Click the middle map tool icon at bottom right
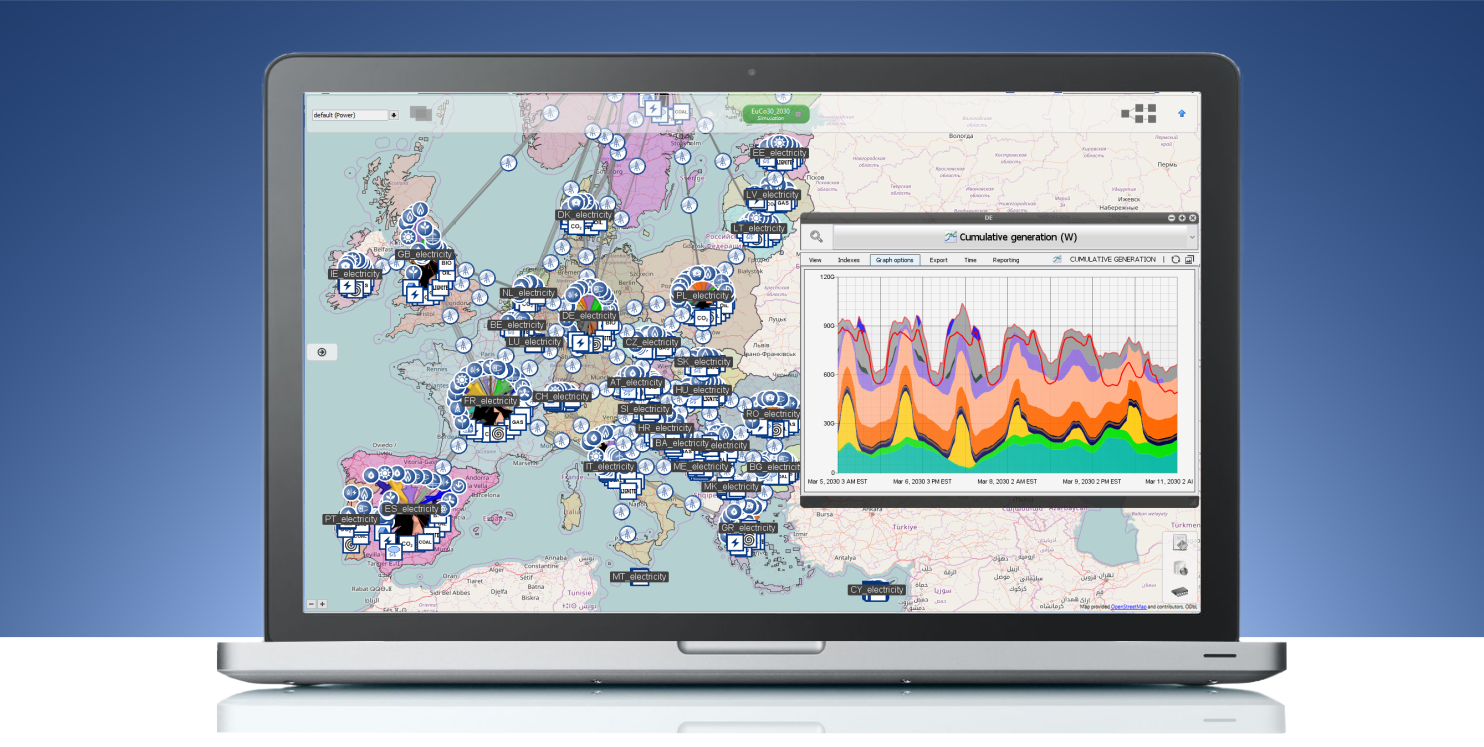The image size is (1484, 747). coord(1181,568)
